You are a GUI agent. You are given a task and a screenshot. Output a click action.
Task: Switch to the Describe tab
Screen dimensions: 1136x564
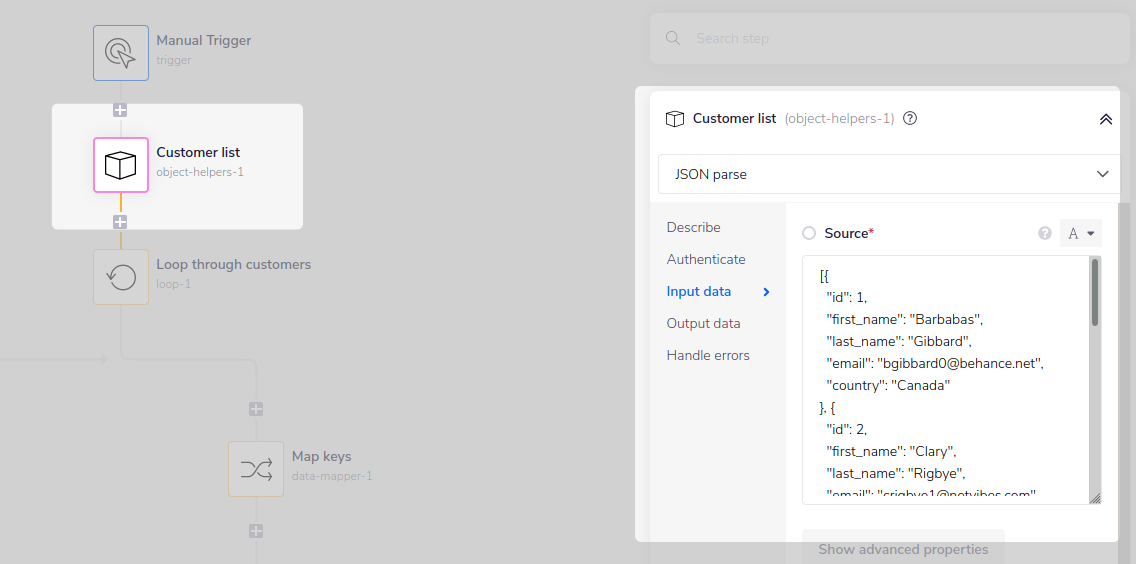click(693, 227)
